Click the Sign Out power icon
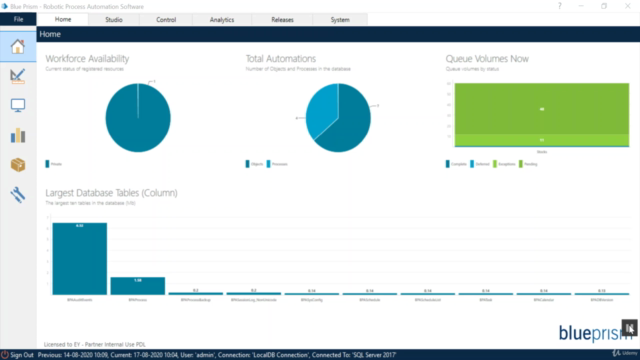The image size is (640, 360). 4,355
